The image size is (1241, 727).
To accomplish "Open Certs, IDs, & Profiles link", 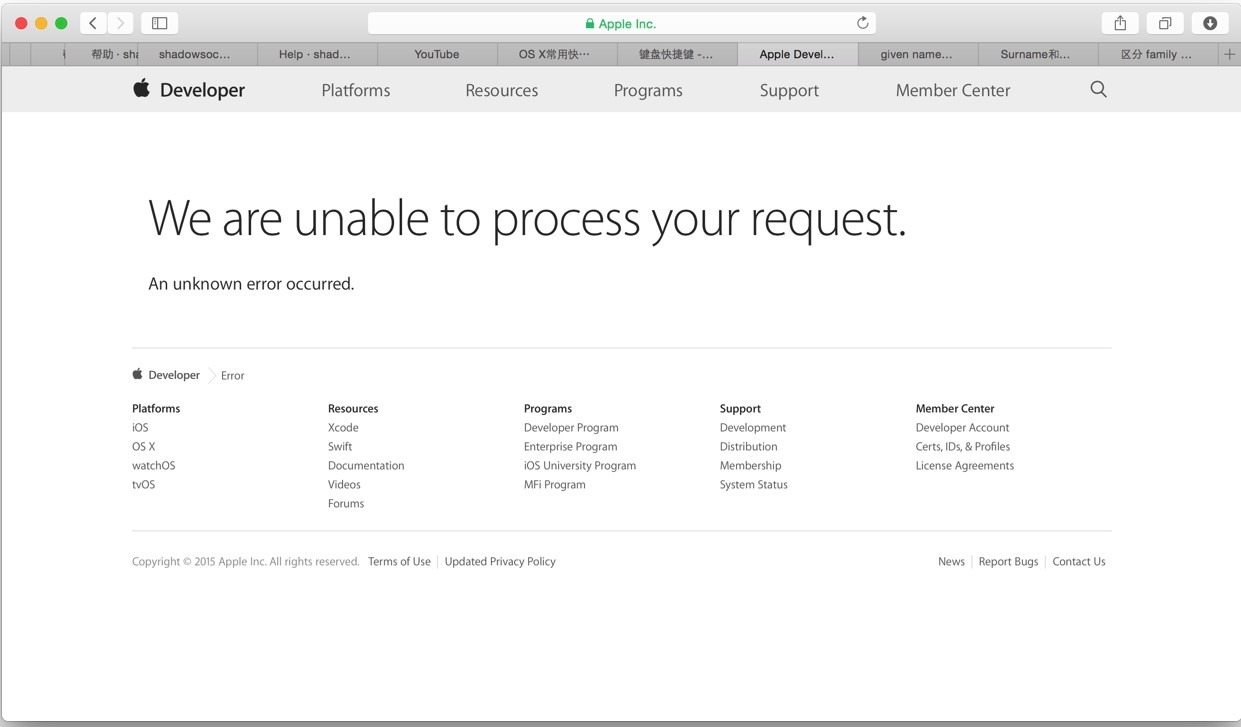I will point(963,447).
